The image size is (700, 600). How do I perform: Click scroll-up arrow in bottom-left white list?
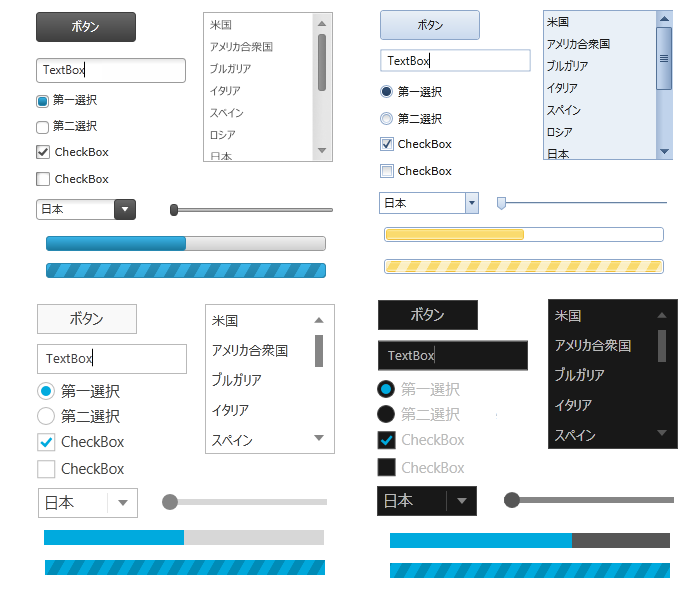319,320
